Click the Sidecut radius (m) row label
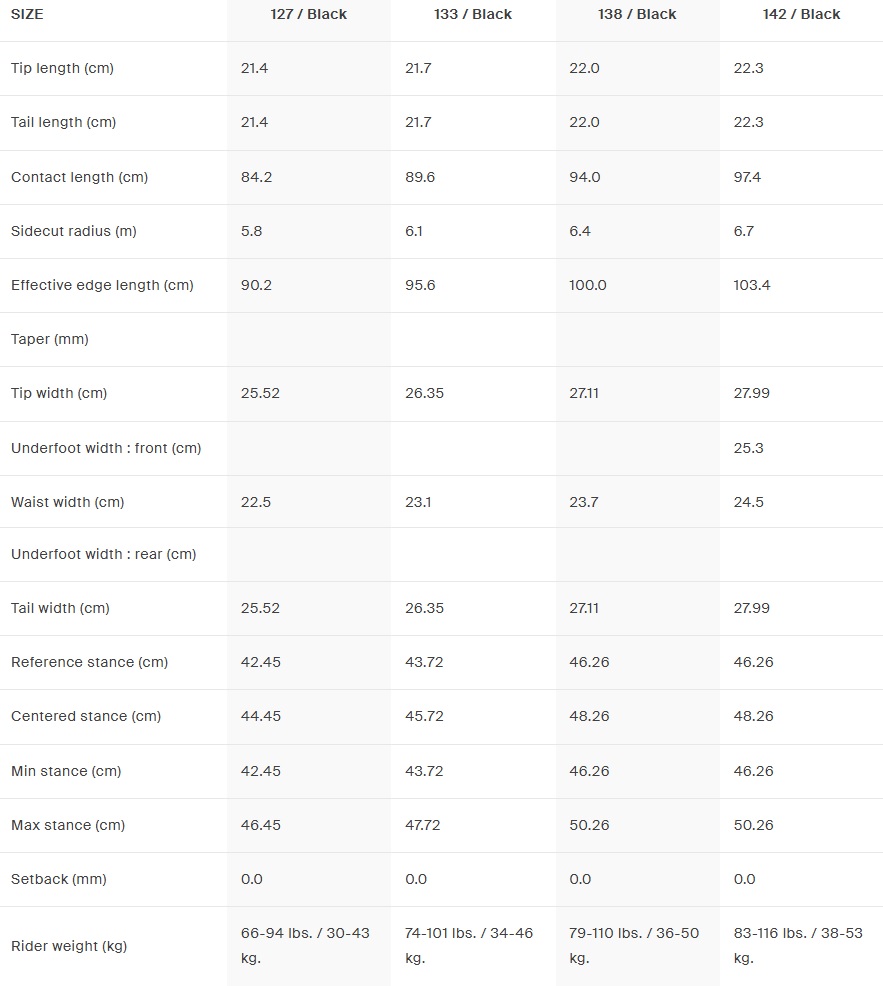This screenshot has height=986, width=883. click(x=74, y=231)
